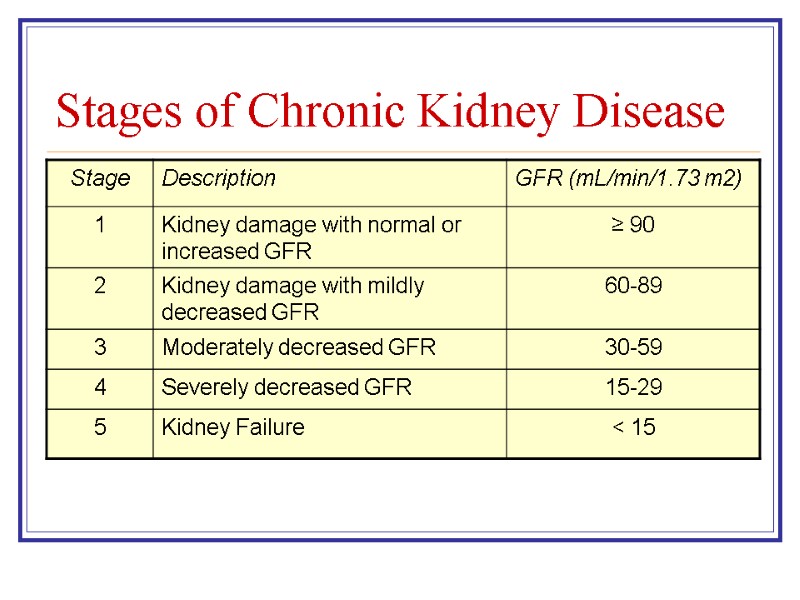Image resolution: width=800 pixels, height=600 pixels.
Task: Select the Description column header
Action: tap(219, 179)
